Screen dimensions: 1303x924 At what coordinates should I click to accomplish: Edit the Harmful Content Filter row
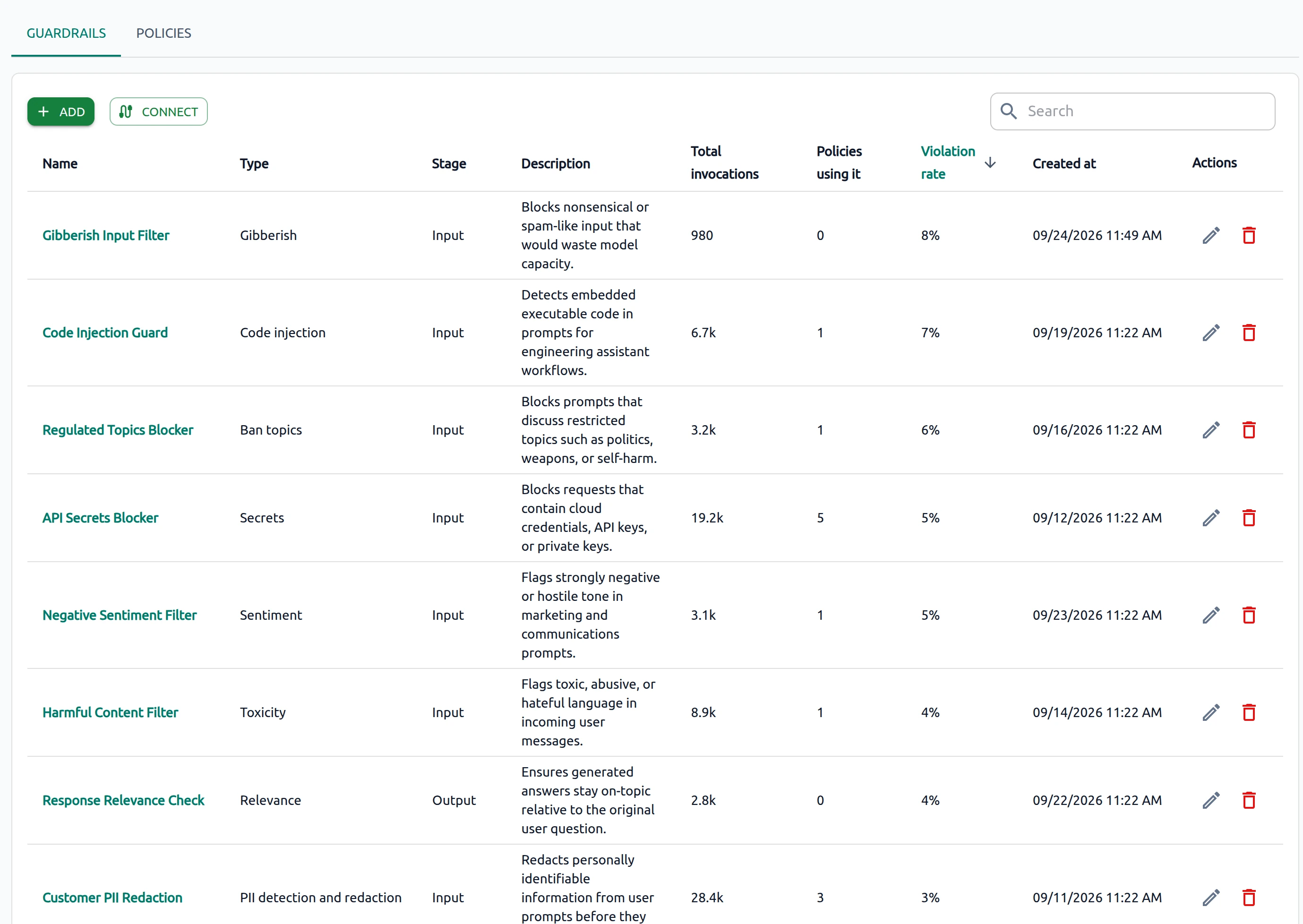[x=1211, y=712]
